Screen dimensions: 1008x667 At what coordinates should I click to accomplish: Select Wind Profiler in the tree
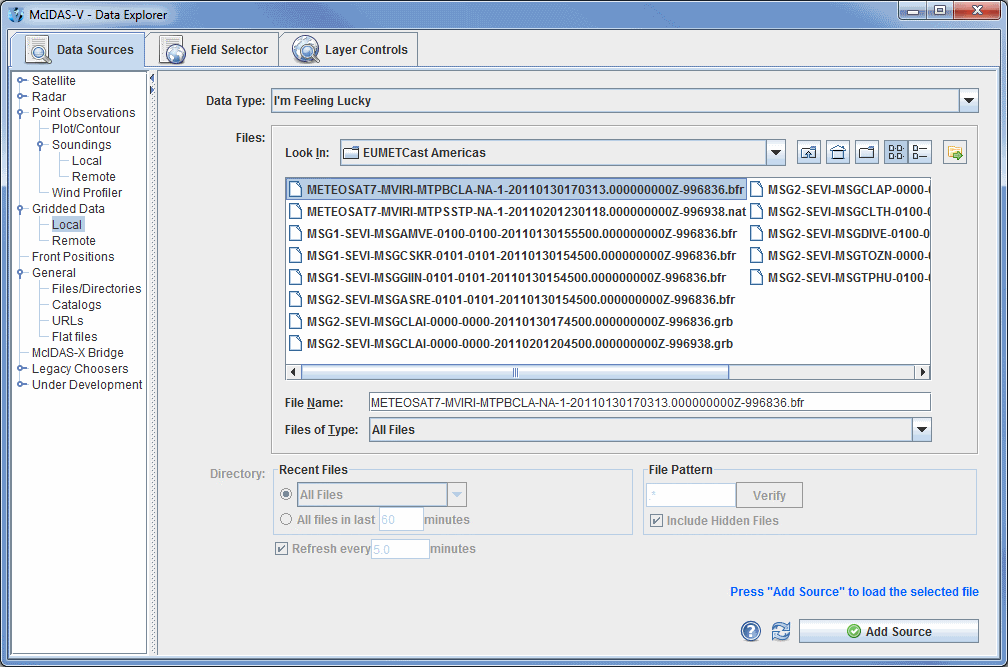coord(87,192)
